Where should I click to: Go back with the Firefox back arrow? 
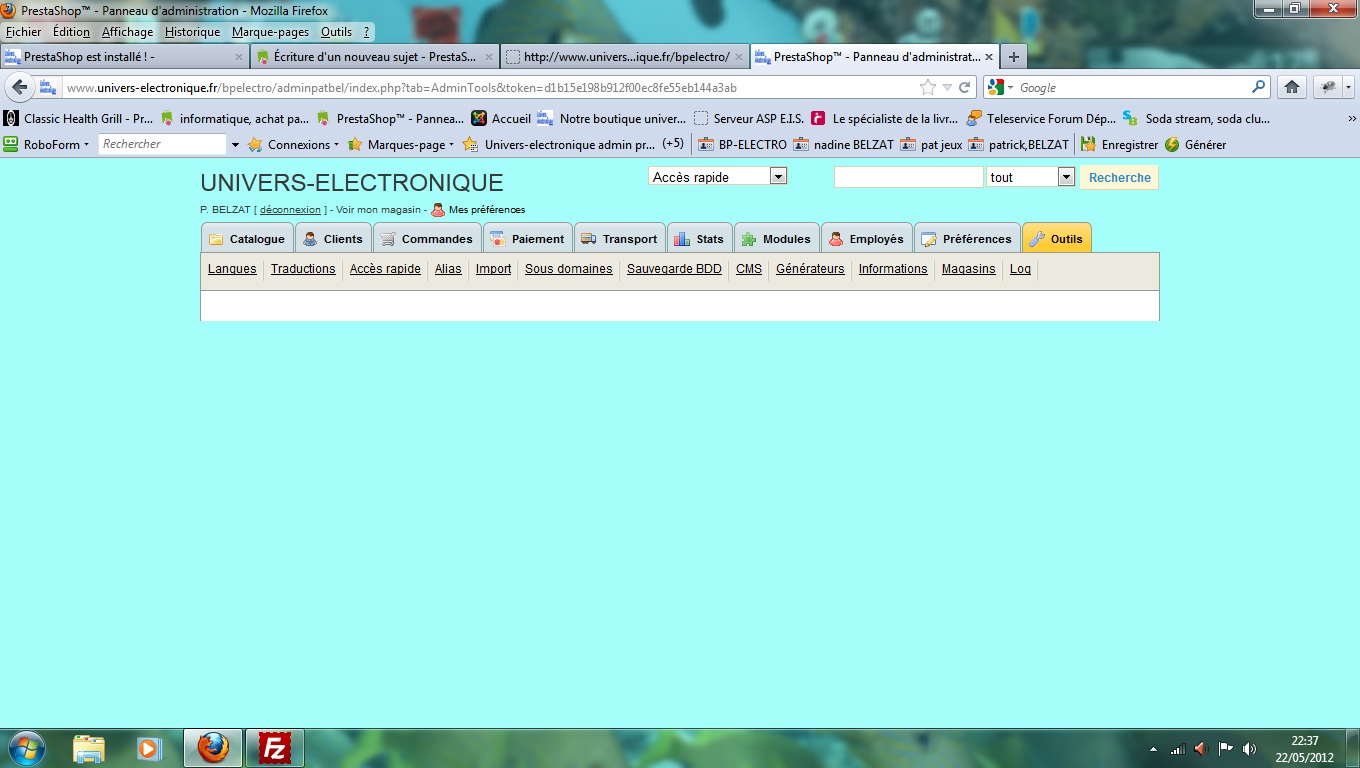coord(20,87)
